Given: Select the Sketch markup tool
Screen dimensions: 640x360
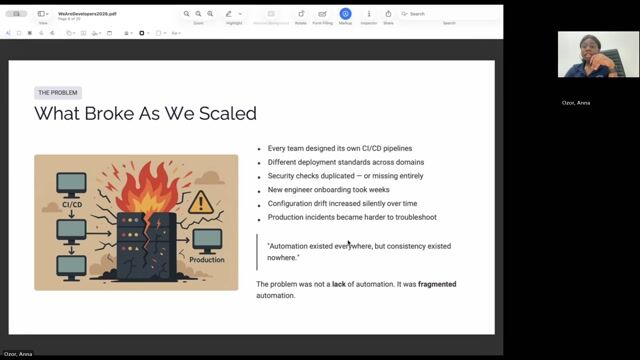Looking at the screenshot, I should (x=41, y=33).
